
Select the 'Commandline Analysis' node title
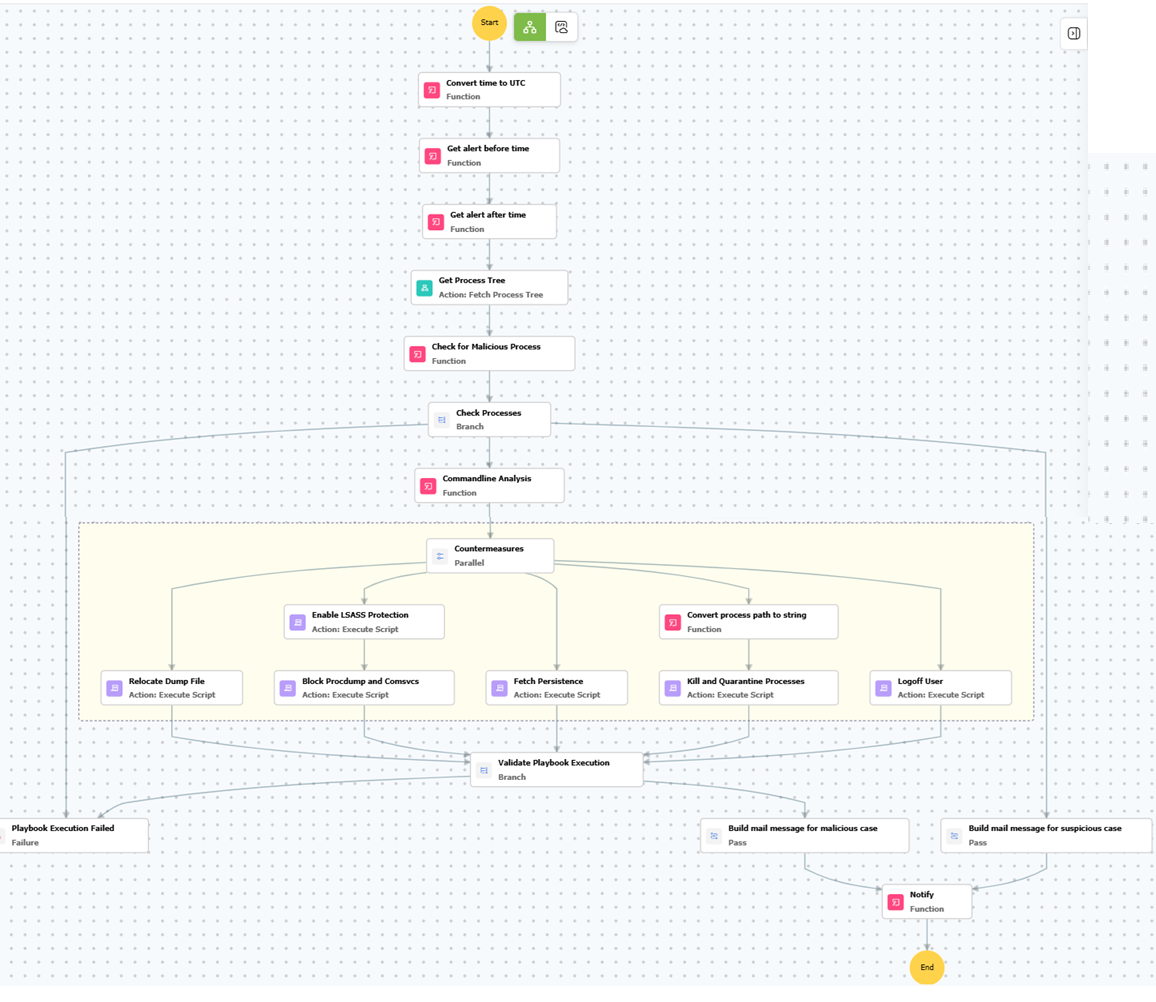487,479
